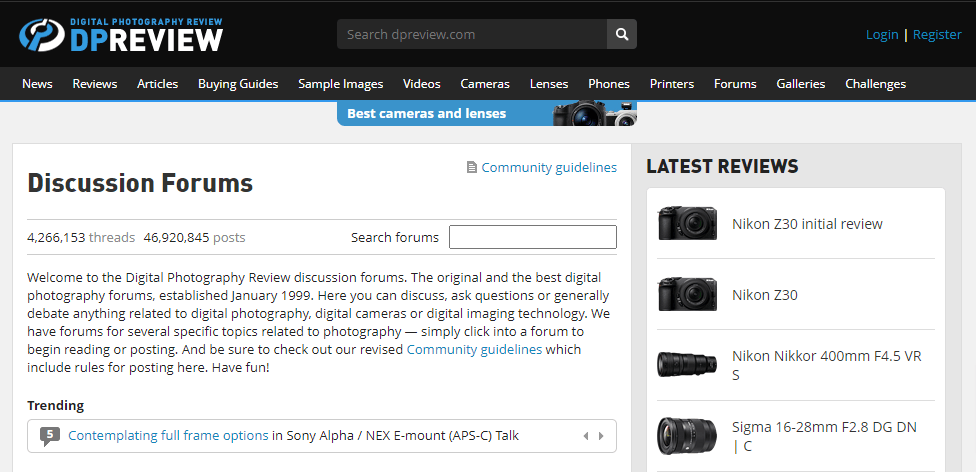Open Nikon Z30 initial review article
Viewport: 976px width, 472px height.
click(807, 224)
